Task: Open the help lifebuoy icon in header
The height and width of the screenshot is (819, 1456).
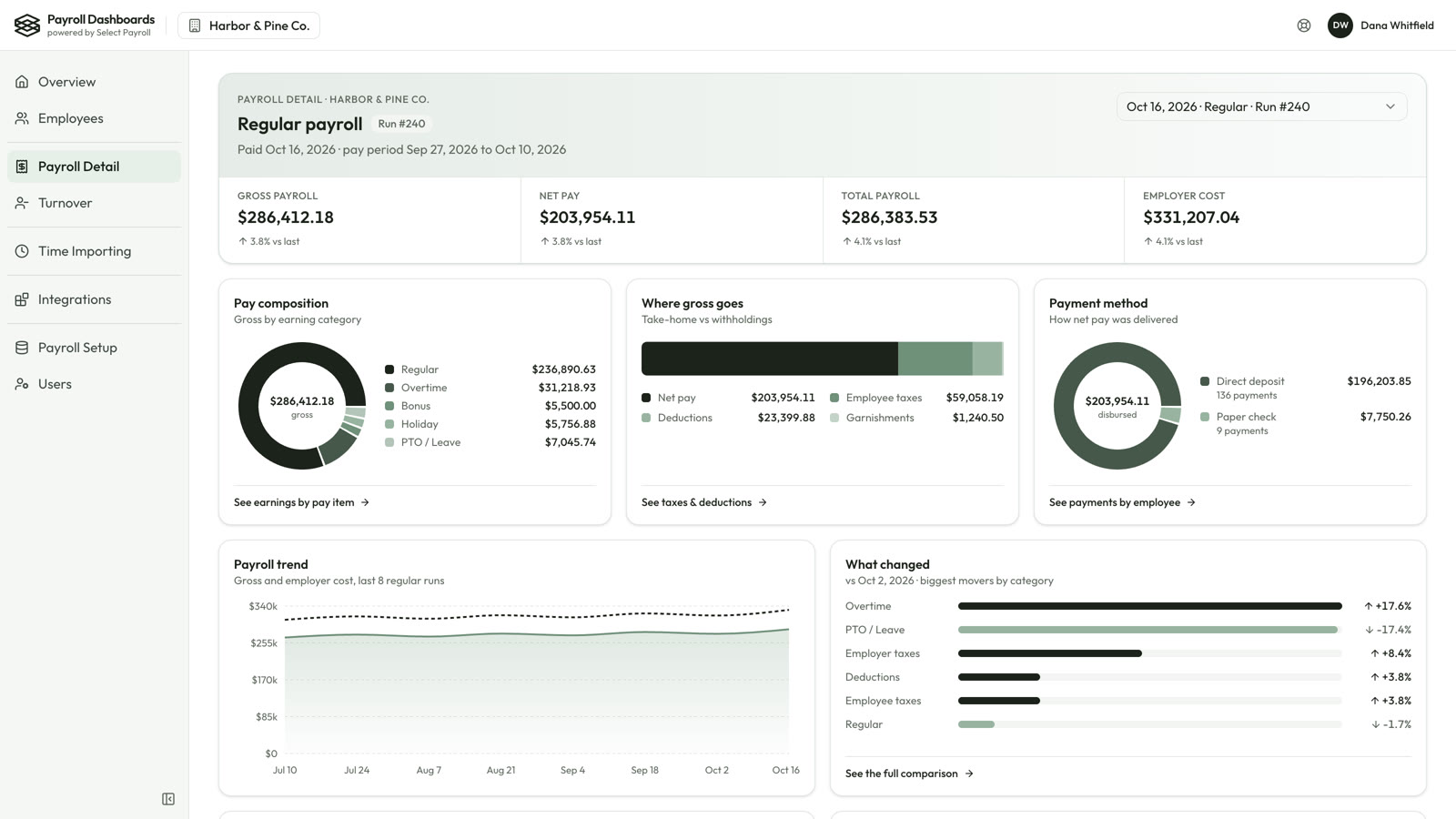Action: 1304,25
